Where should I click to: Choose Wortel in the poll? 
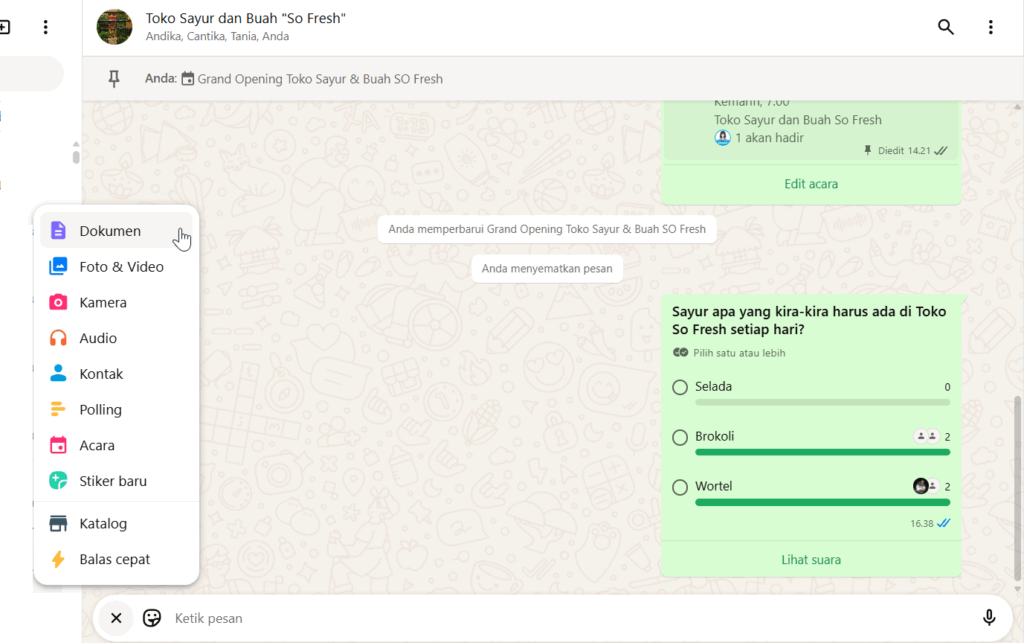(680, 487)
